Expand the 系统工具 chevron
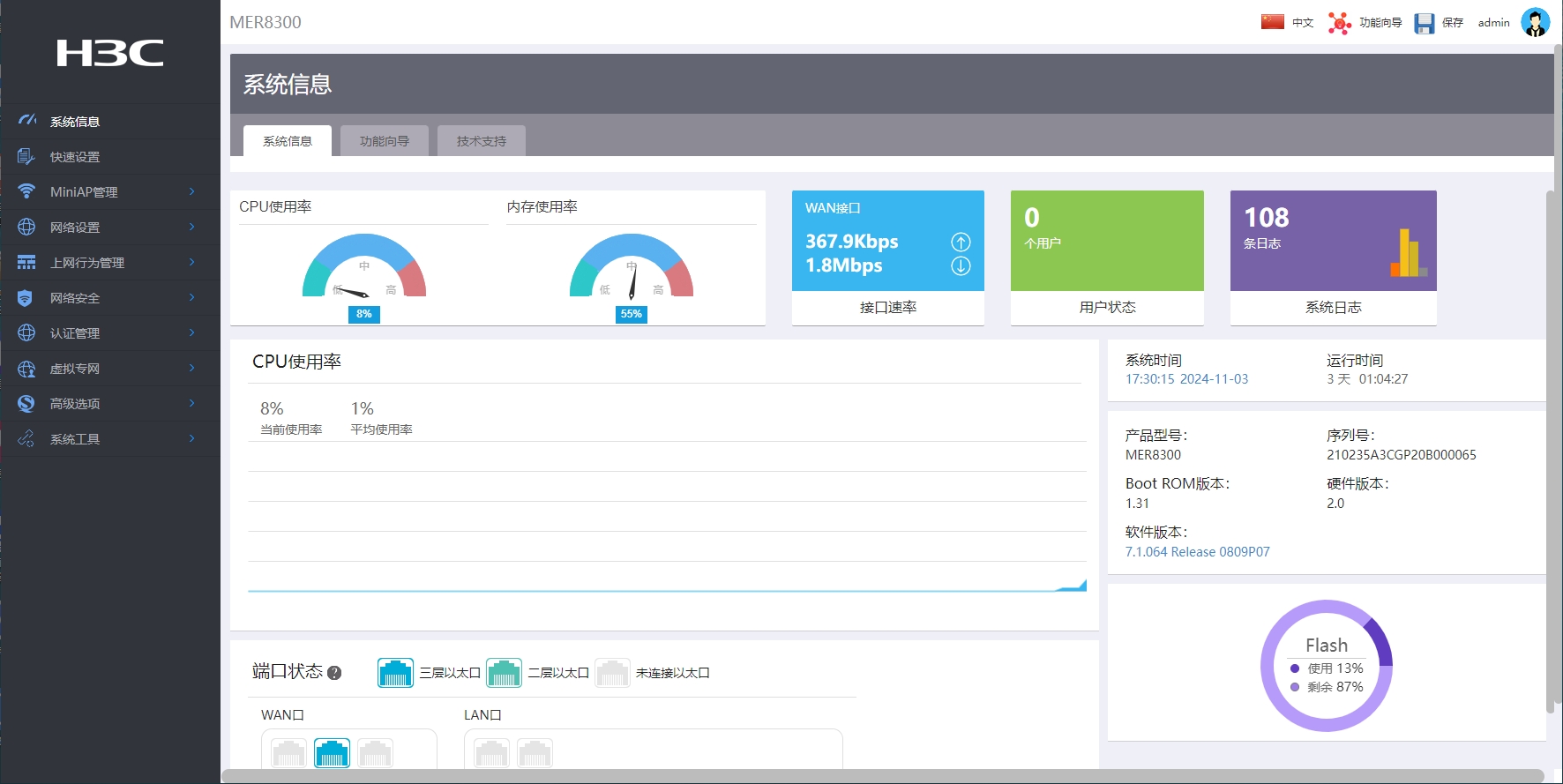This screenshot has height=784, width=1563. point(191,438)
